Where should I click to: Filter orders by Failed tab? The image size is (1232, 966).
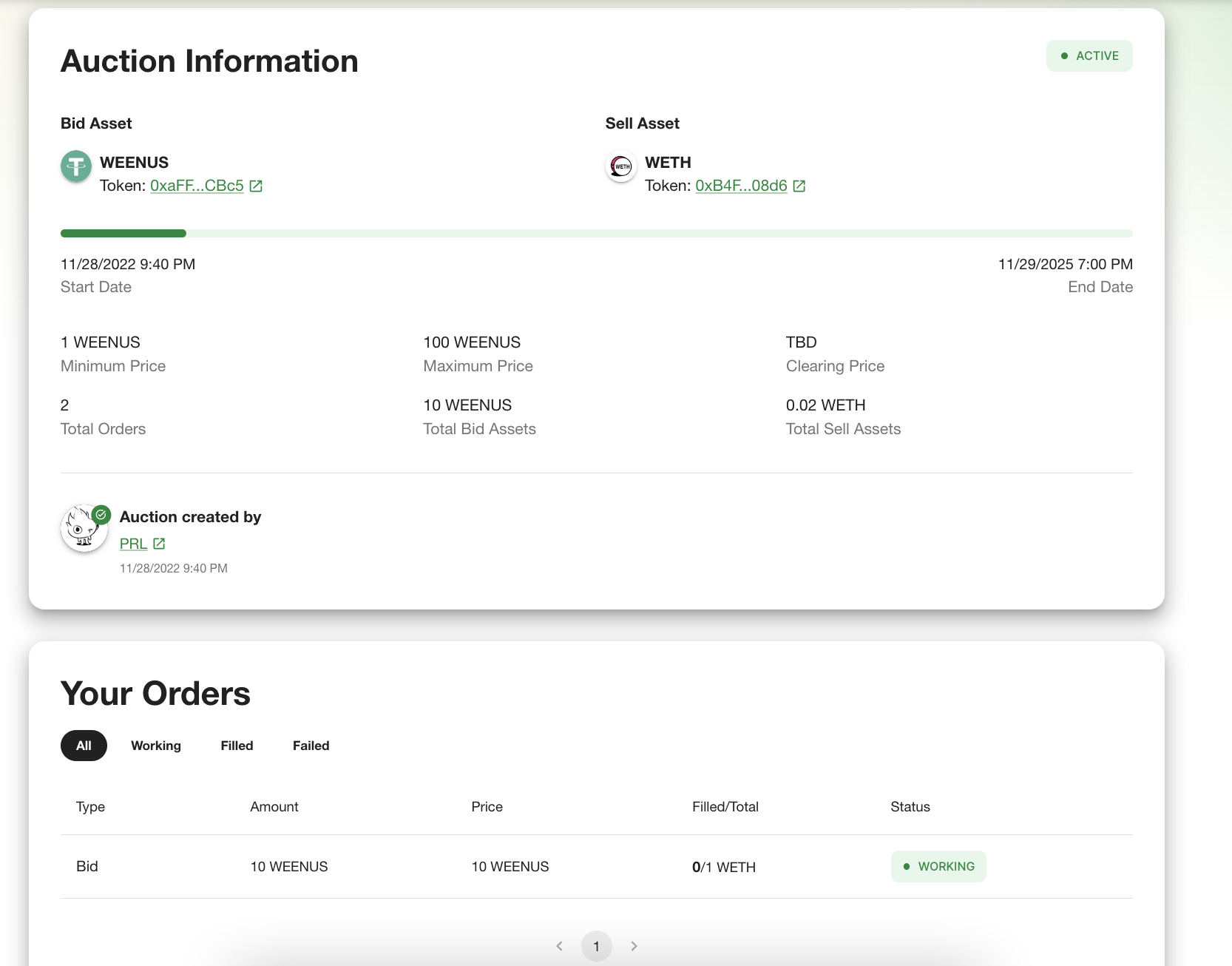coord(311,746)
